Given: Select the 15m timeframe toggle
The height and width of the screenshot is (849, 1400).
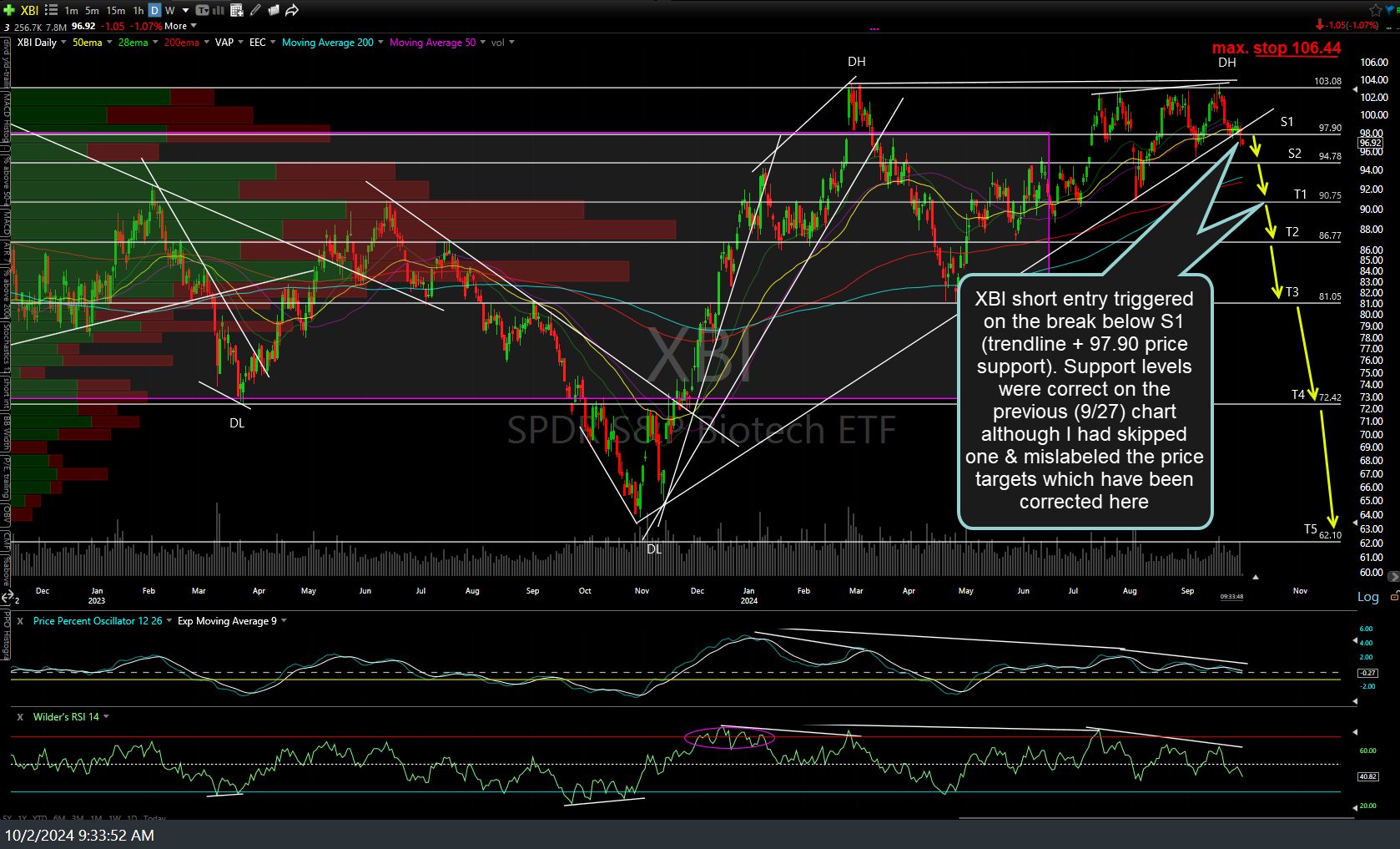Looking at the screenshot, I should pos(114,10).
